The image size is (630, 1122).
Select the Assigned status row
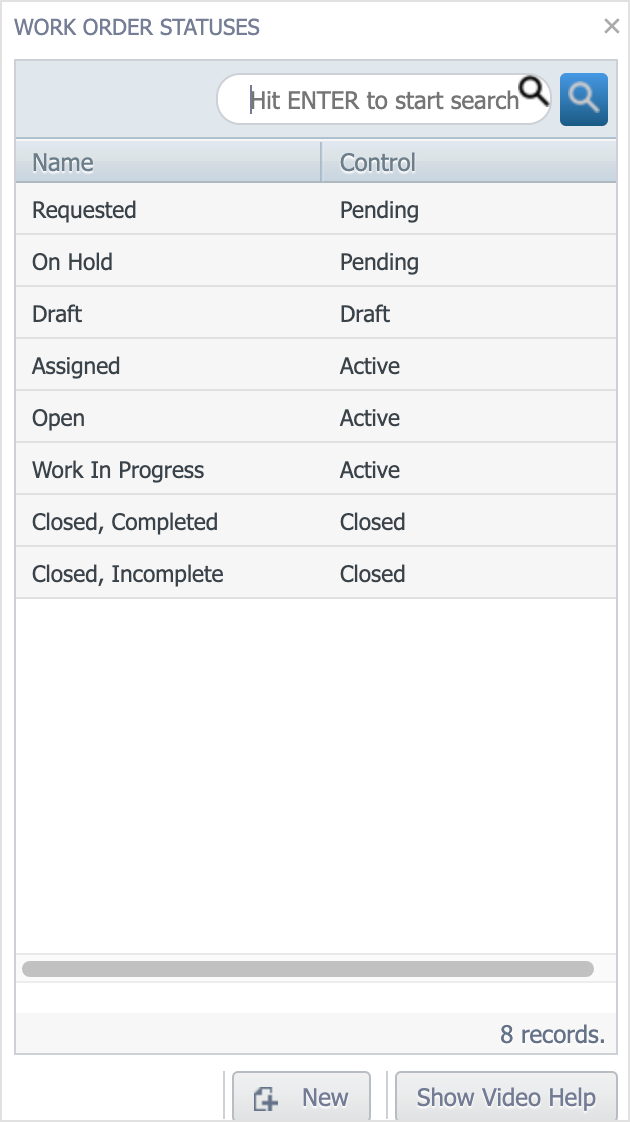click(316, 366)
